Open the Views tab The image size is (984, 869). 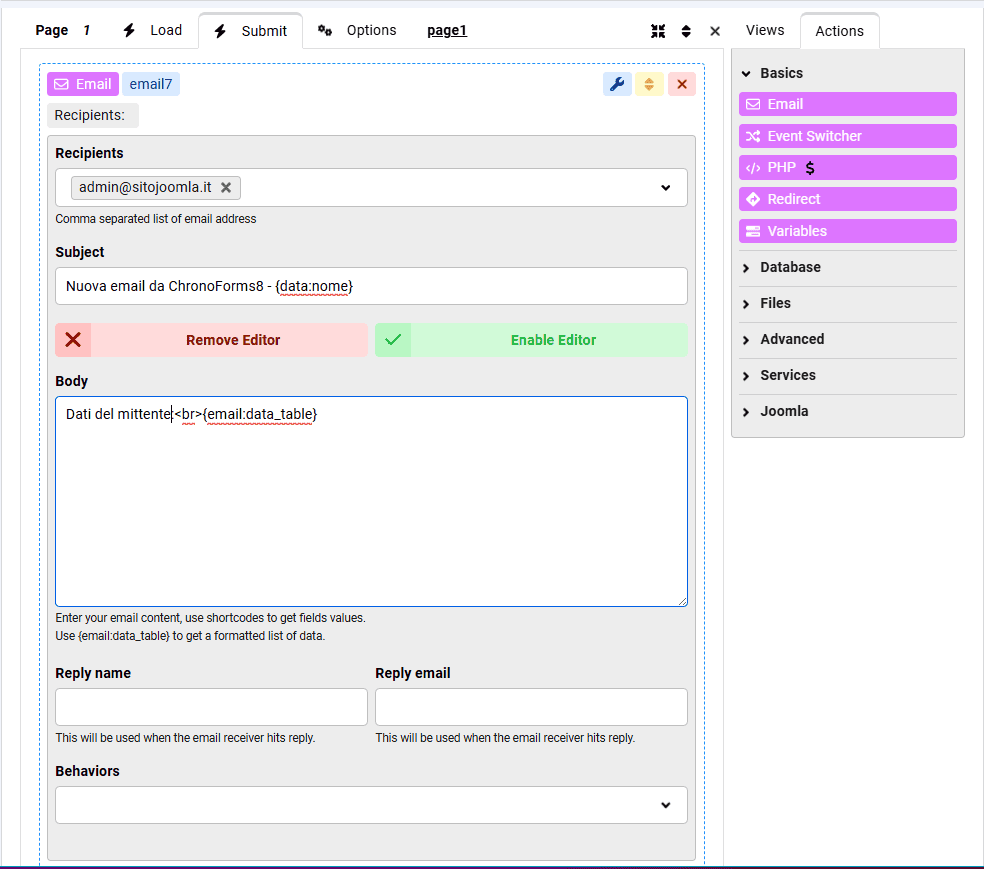pyautogui.click(x=765, y=30)
